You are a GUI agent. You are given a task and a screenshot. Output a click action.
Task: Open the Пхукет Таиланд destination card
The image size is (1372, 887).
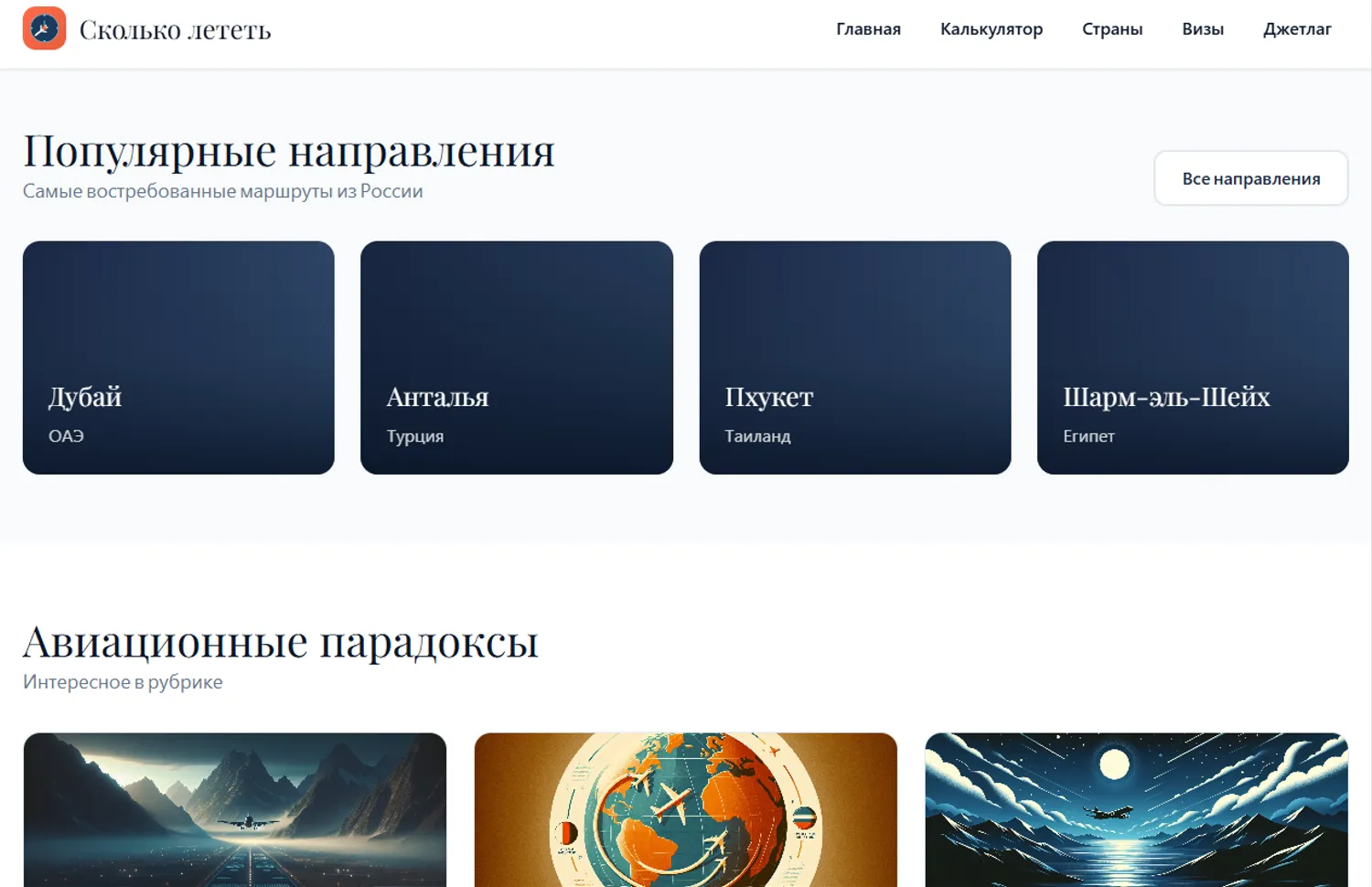[855, 358]
